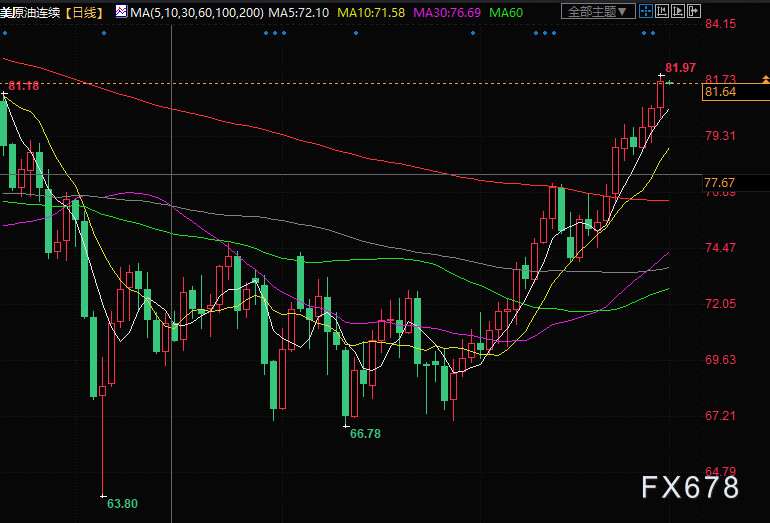
Task: Click the 72.05 axis price
Action: (720, 303)
